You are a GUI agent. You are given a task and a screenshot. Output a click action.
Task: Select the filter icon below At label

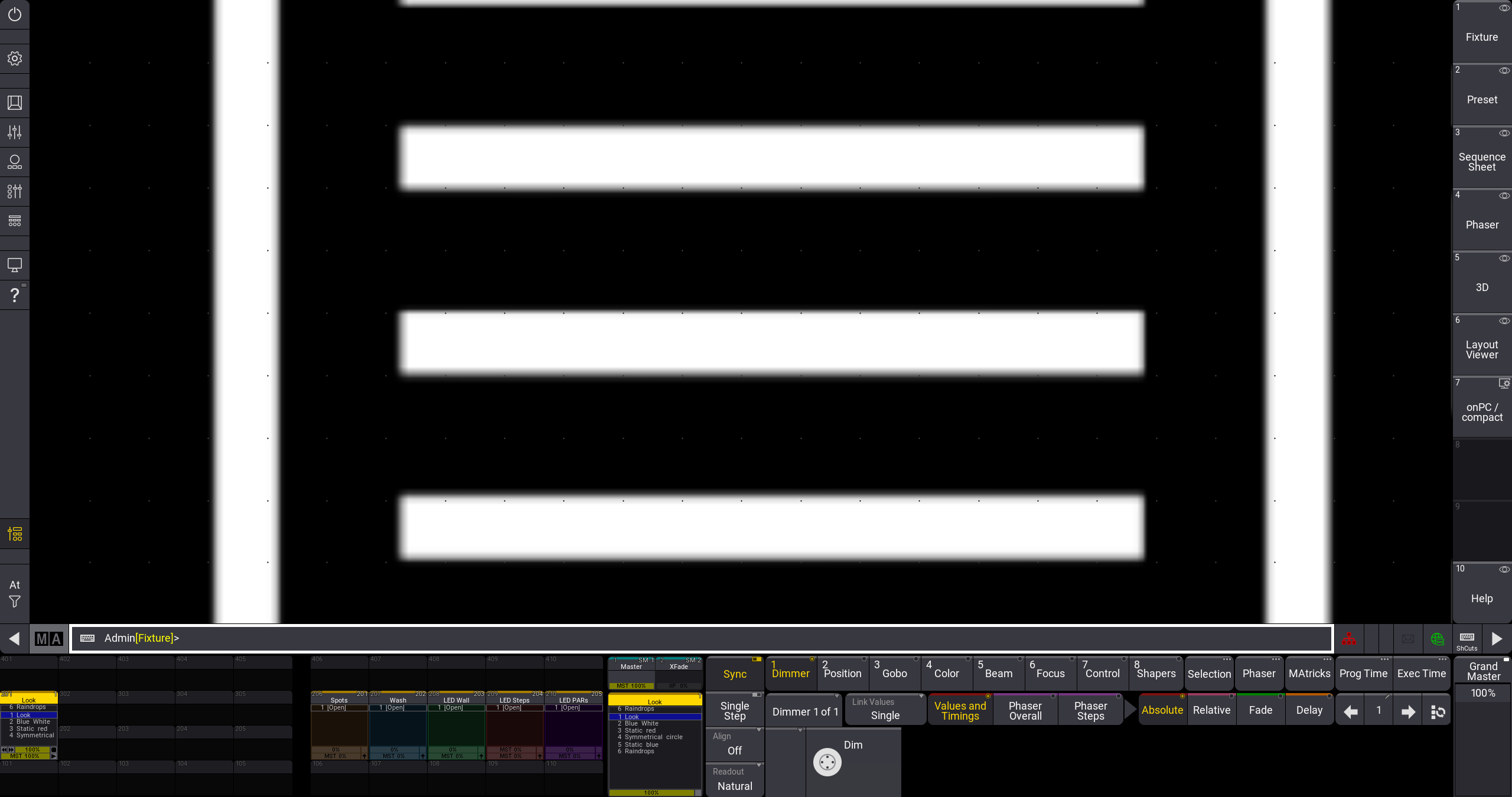15,602
